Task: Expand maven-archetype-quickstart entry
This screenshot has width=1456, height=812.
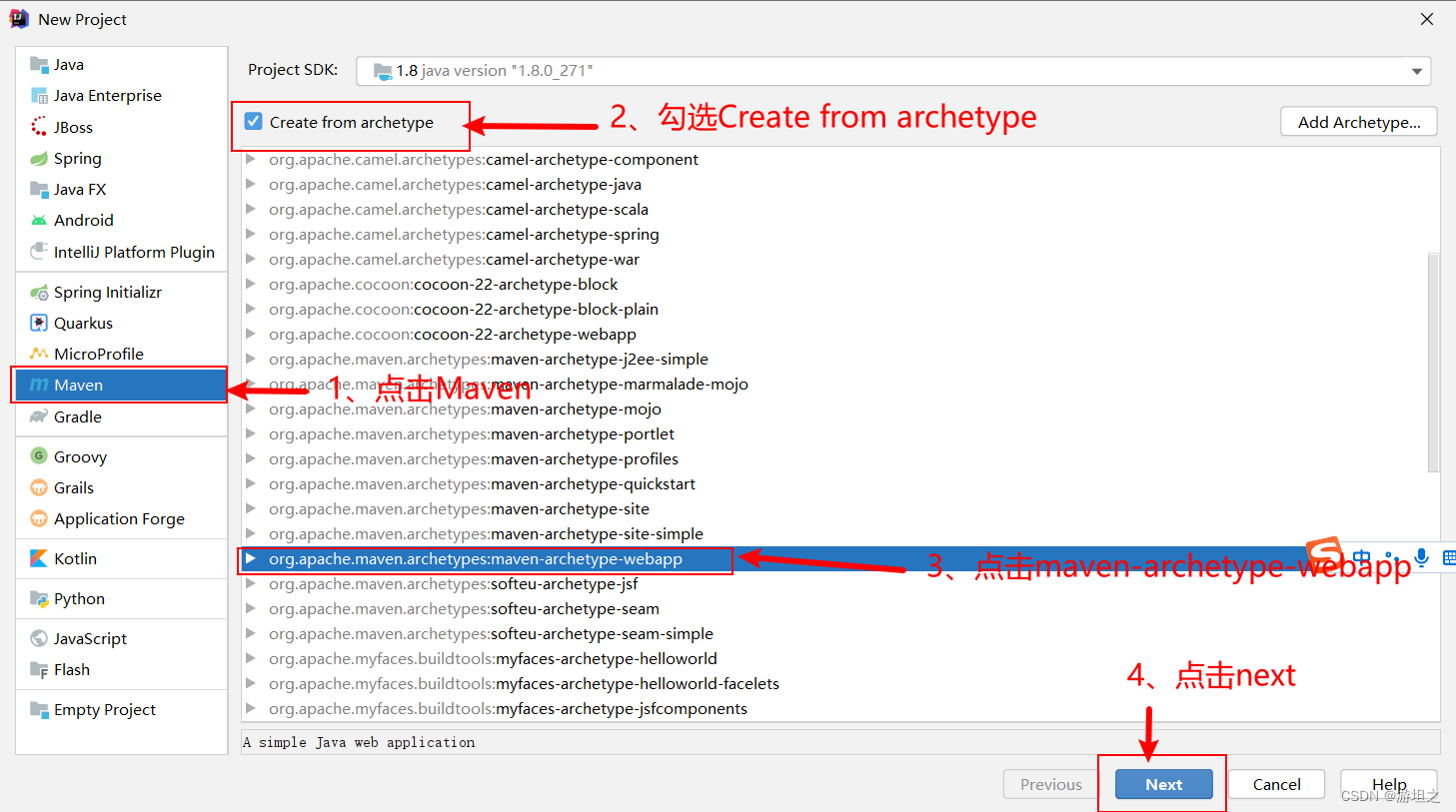Action: 251,483
